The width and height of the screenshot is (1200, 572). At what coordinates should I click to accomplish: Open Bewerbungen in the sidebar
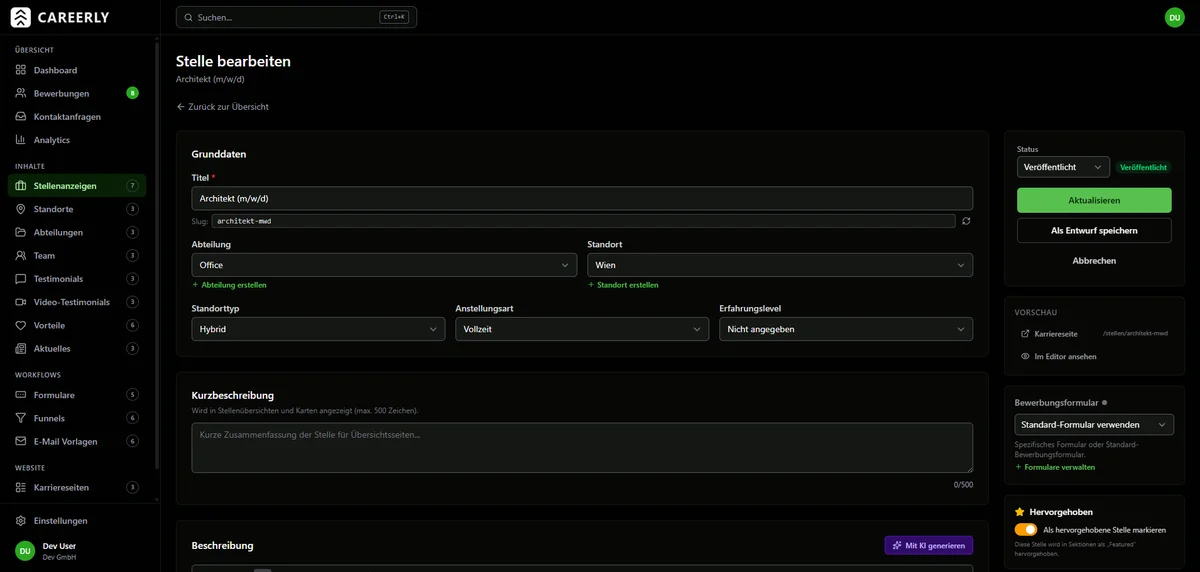[x=77, y=93]
